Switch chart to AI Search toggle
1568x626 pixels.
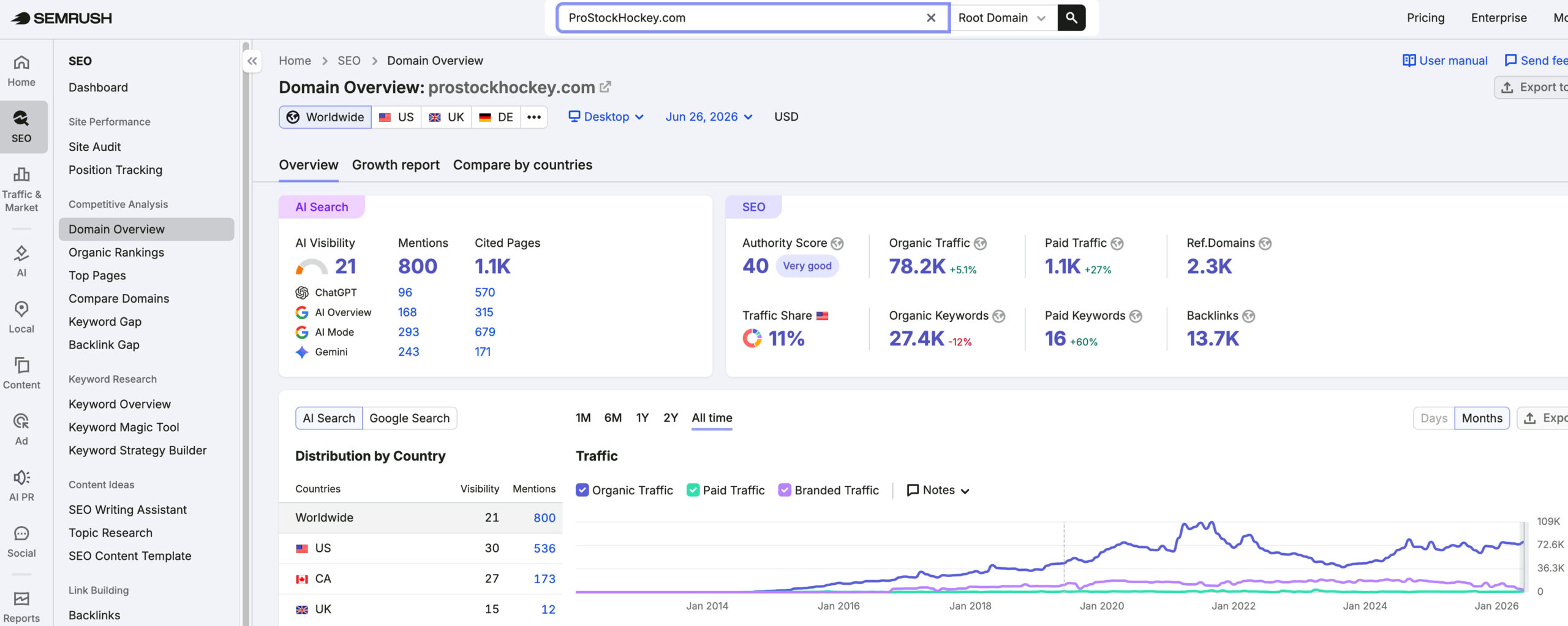pyautogui.click(x=329, y=418)
